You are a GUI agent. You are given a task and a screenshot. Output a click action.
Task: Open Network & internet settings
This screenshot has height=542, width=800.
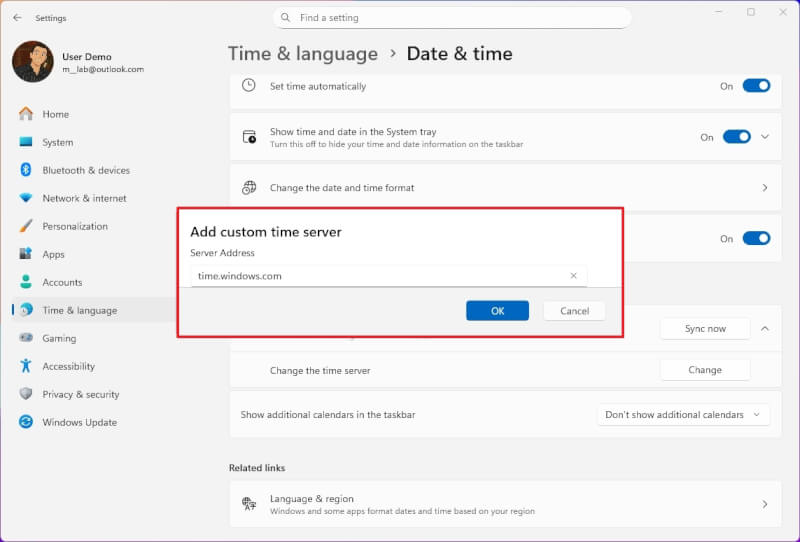click(x=84, y=198)
